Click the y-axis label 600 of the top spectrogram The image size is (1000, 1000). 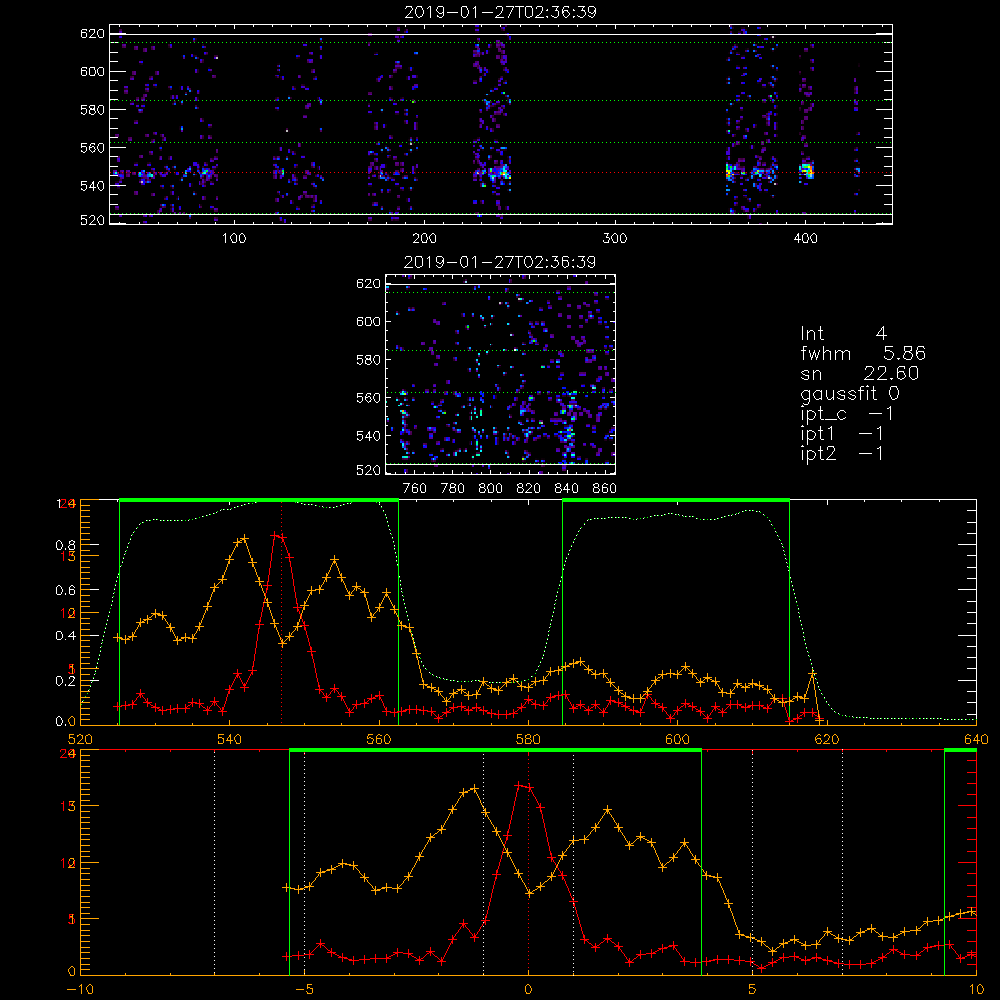pyautogui.click(x=92, y=71)
